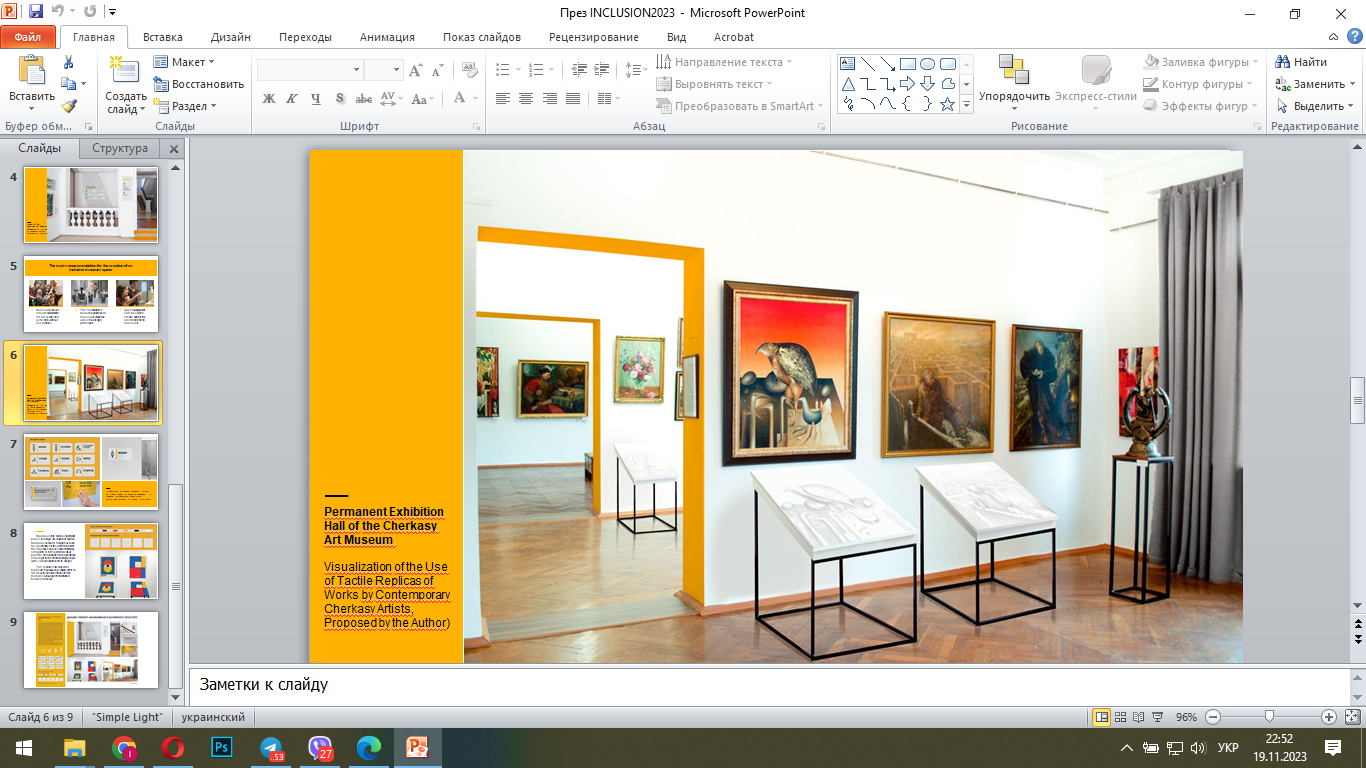Screen dimensions: 1366x768
Task: Switch to Slide Sorter view icon
Action: click(x=1121, y=717)
